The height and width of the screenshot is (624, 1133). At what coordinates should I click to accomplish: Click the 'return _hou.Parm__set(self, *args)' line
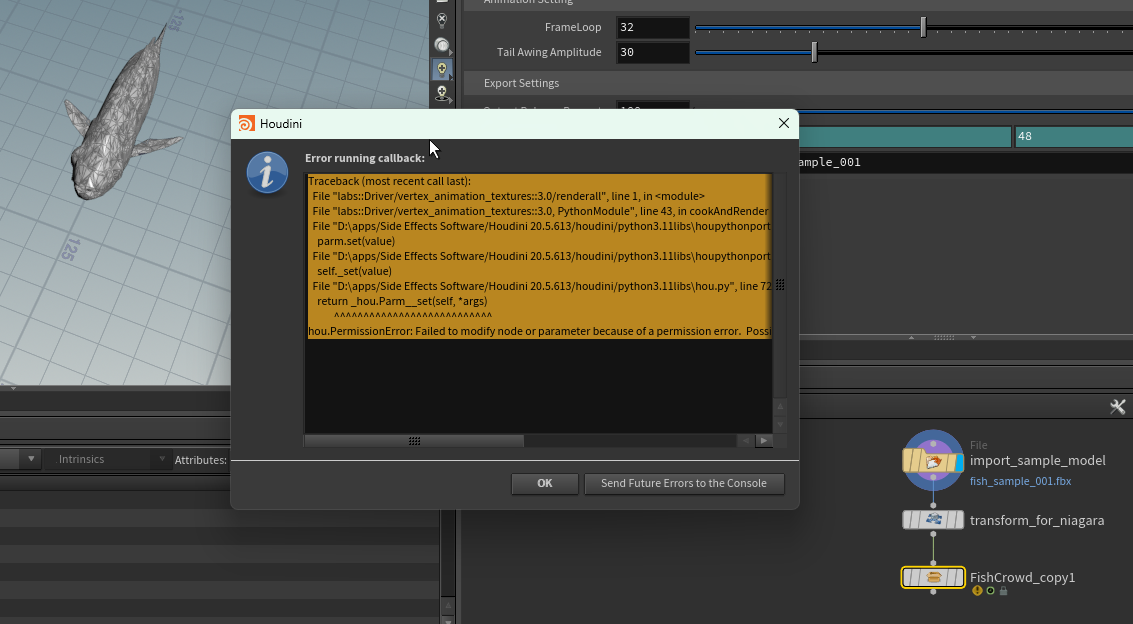tap(402, 301)
